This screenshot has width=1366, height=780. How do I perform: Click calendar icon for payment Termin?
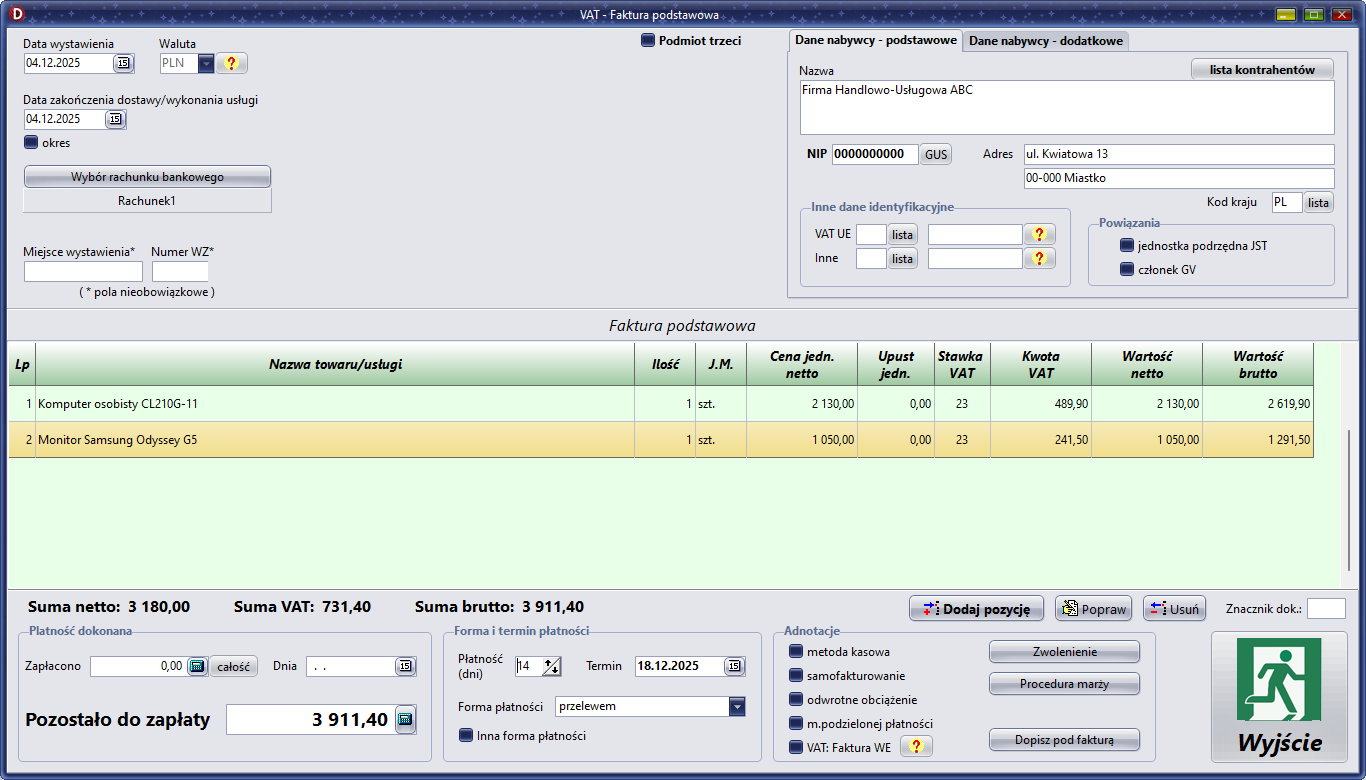[x=735, y=666]
